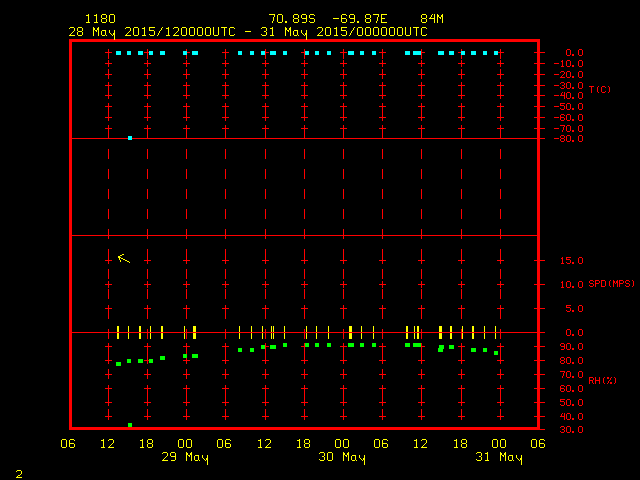Click the latitude value 70.89S

[x=292, y=19]
